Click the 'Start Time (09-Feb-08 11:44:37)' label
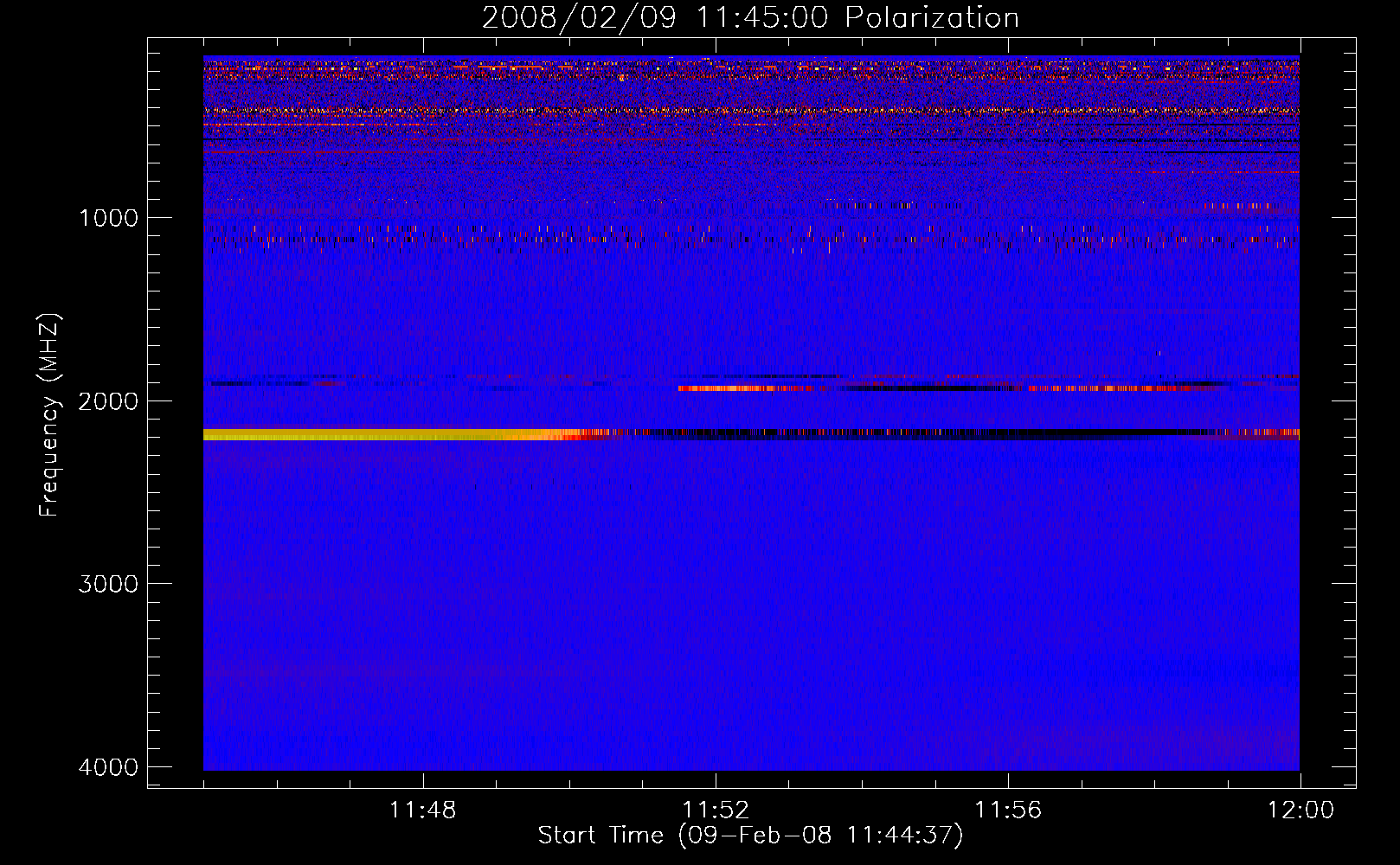 point(750,836)
